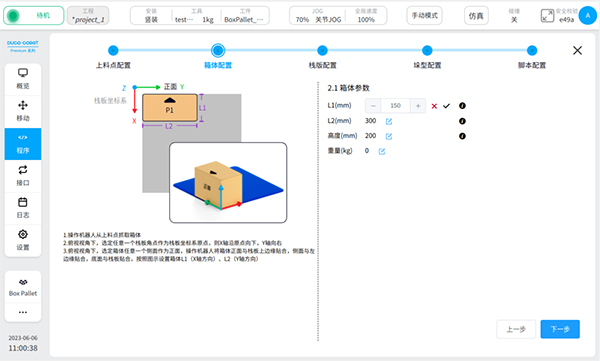Edit the 高度(mm) height pencil icon
The height and width of the screenshot is (361, 600).
(389, 136)
